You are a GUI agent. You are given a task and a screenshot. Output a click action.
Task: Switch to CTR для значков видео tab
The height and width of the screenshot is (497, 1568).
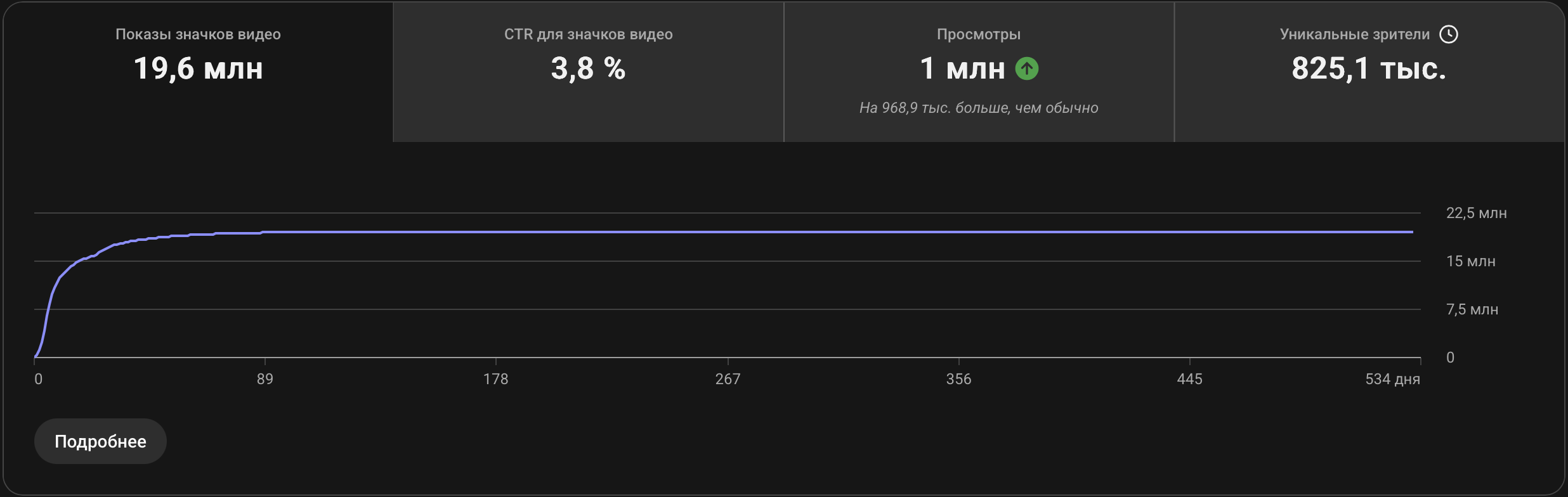pyautogui.click(x=589, y=72)
